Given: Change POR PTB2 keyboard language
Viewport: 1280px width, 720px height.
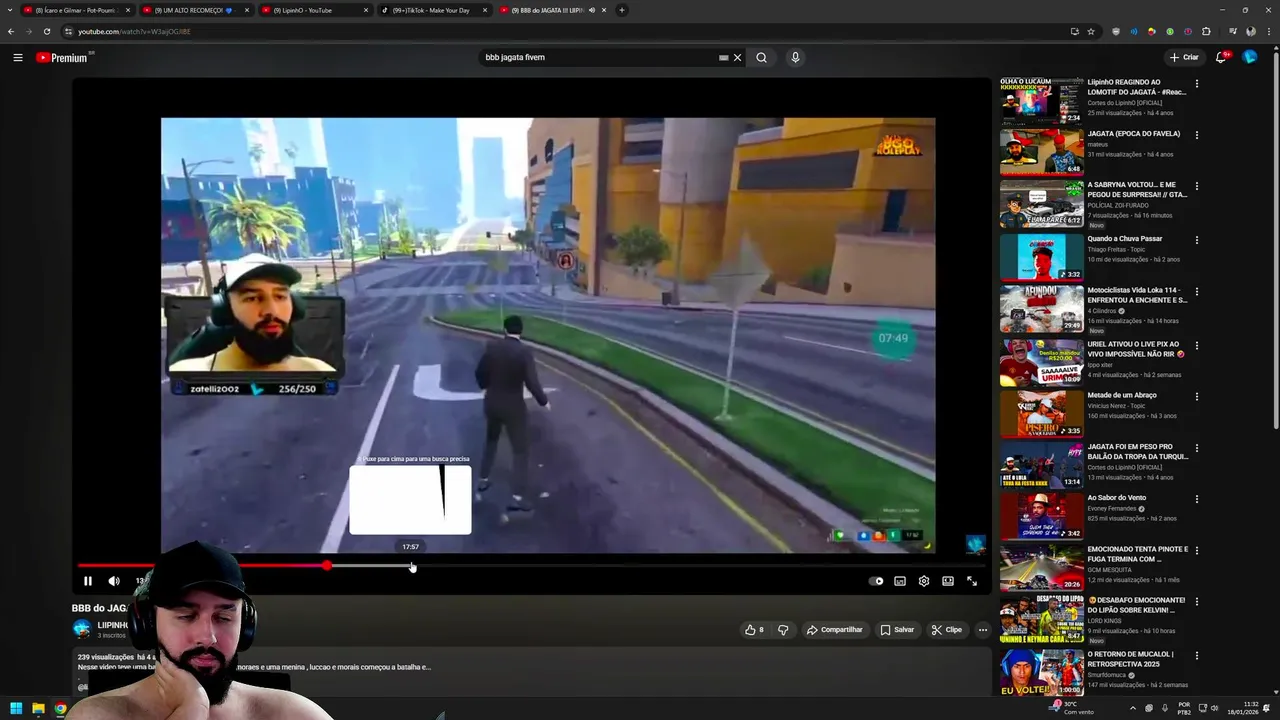Looking at the screenshot, I should [1184, 708].
